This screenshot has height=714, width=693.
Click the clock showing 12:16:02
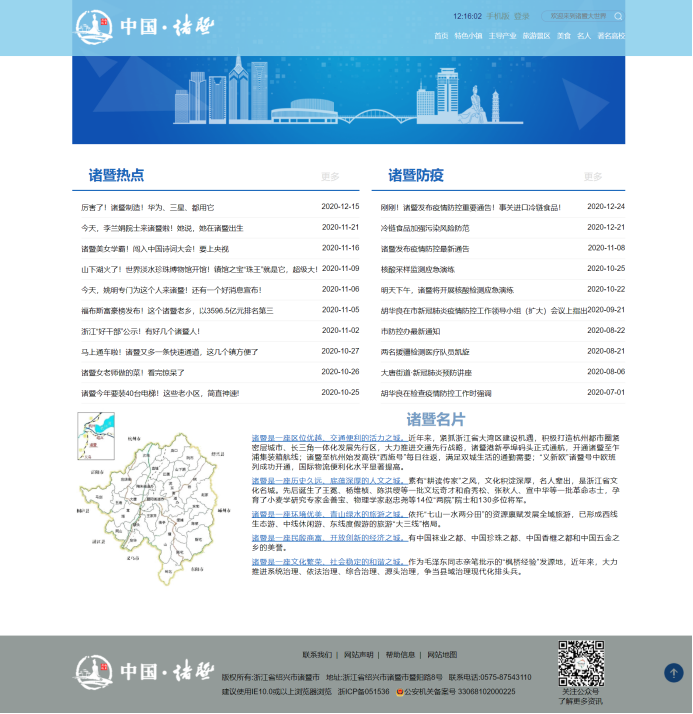(x=467, y=16)
